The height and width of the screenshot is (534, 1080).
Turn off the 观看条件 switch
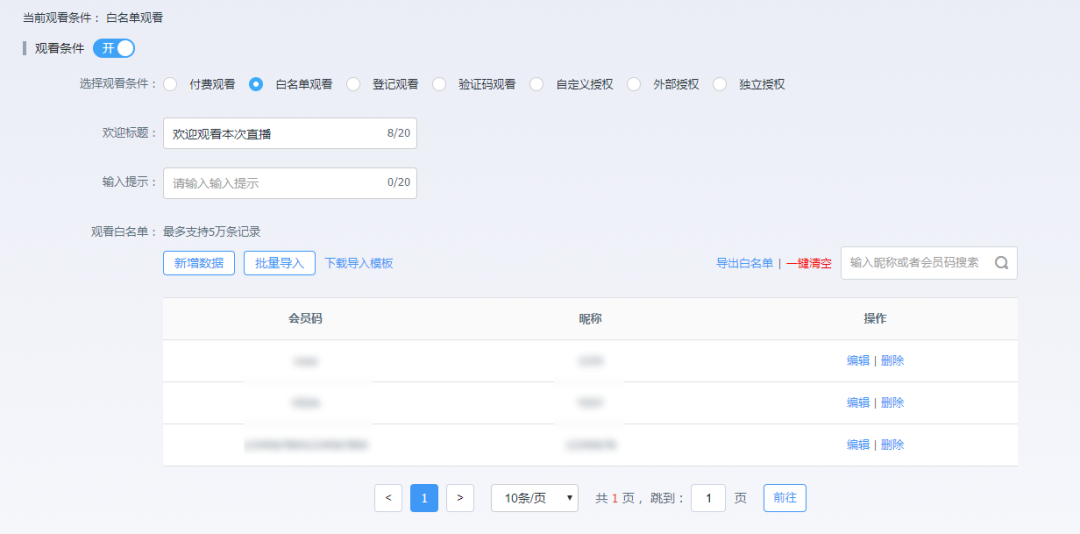(114, 48)
